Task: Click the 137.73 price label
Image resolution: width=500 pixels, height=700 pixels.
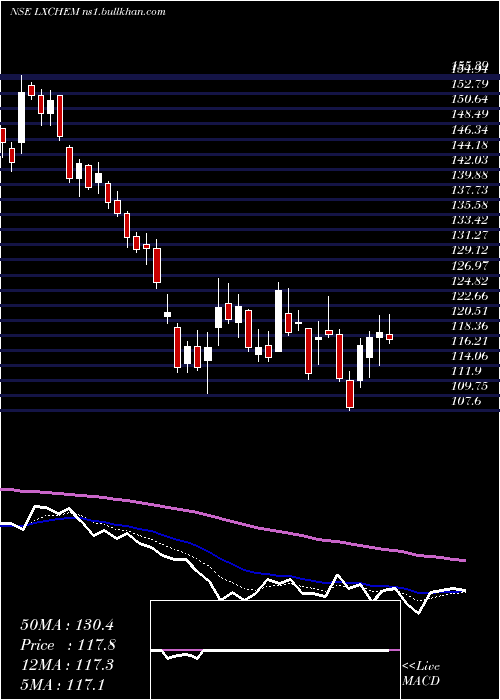Action: pyautogui.click(x=470, y=190)
